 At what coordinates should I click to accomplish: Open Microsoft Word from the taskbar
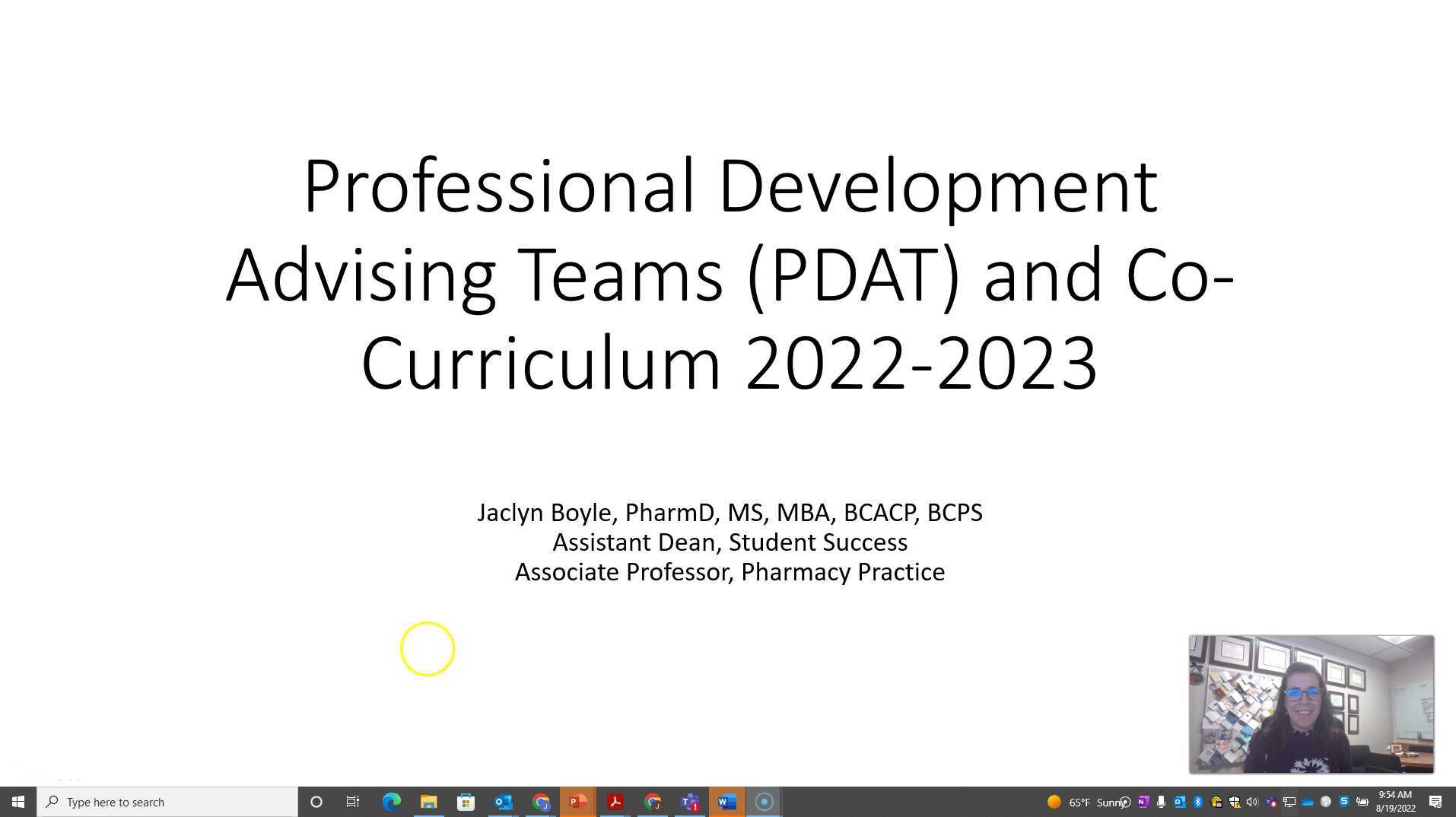point(726,801)
